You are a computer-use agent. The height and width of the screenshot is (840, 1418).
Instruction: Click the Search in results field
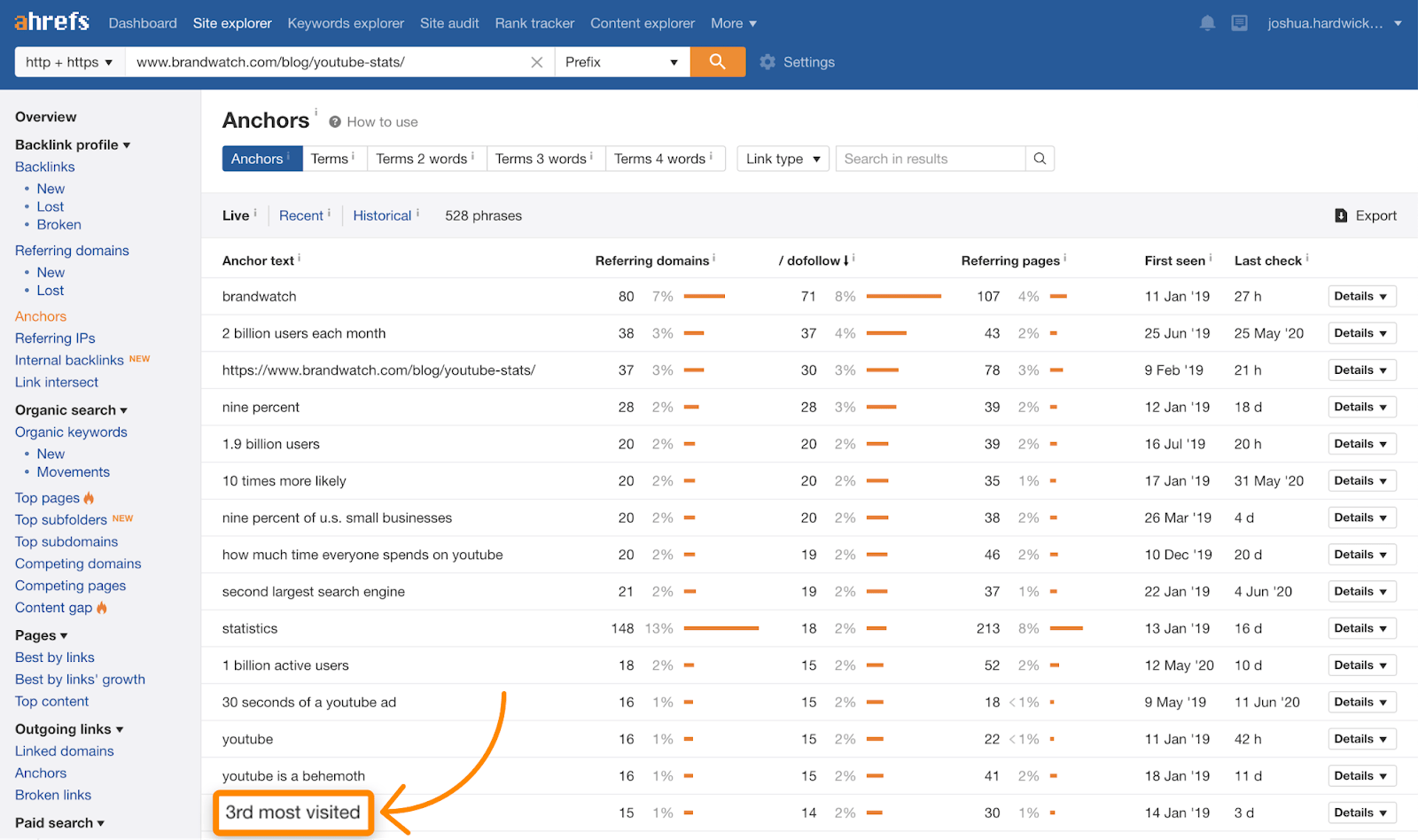tap(930, 159)
